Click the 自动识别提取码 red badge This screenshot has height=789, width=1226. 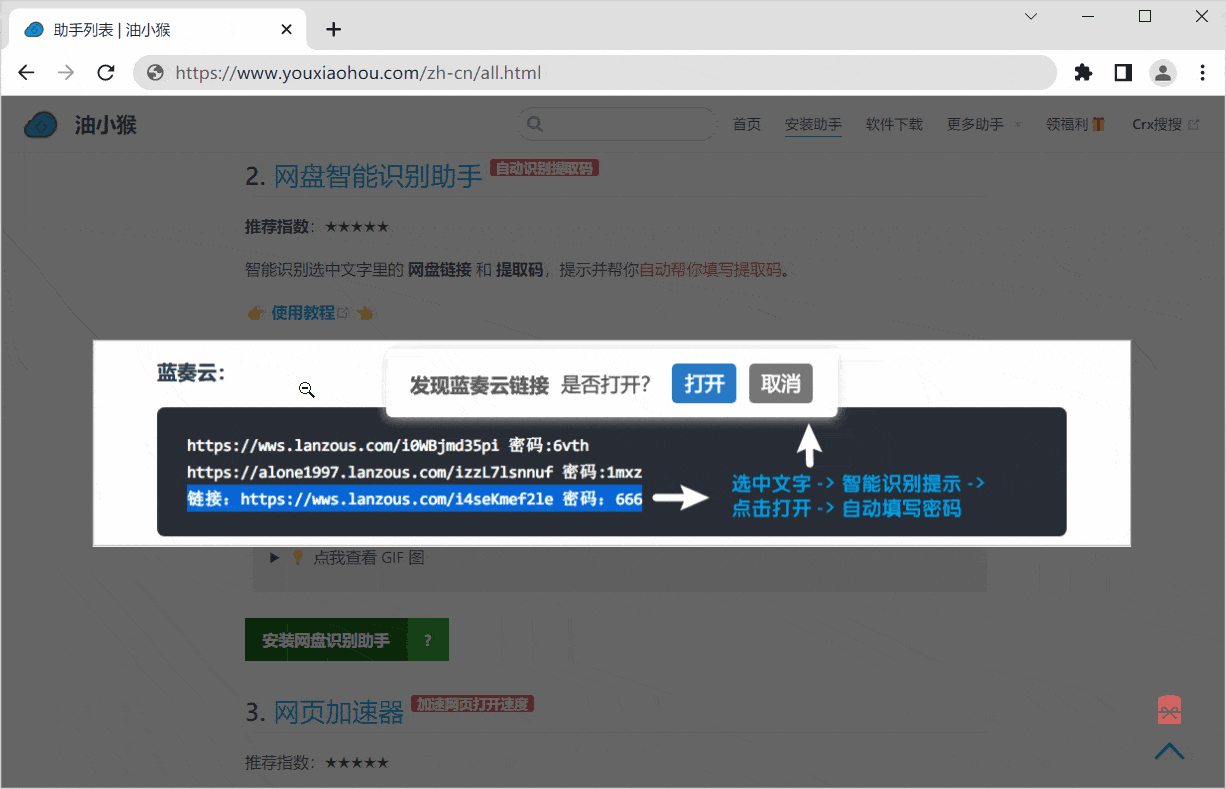click(x=545, y=168)
